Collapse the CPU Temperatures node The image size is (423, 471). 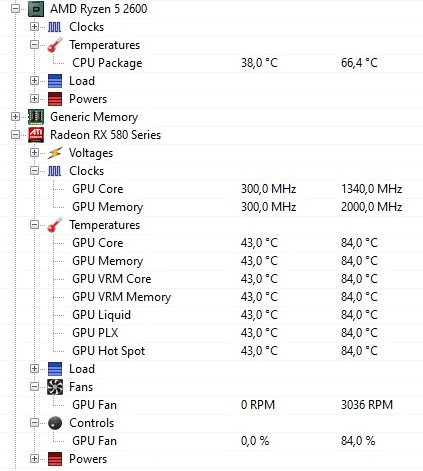(34, 45)
